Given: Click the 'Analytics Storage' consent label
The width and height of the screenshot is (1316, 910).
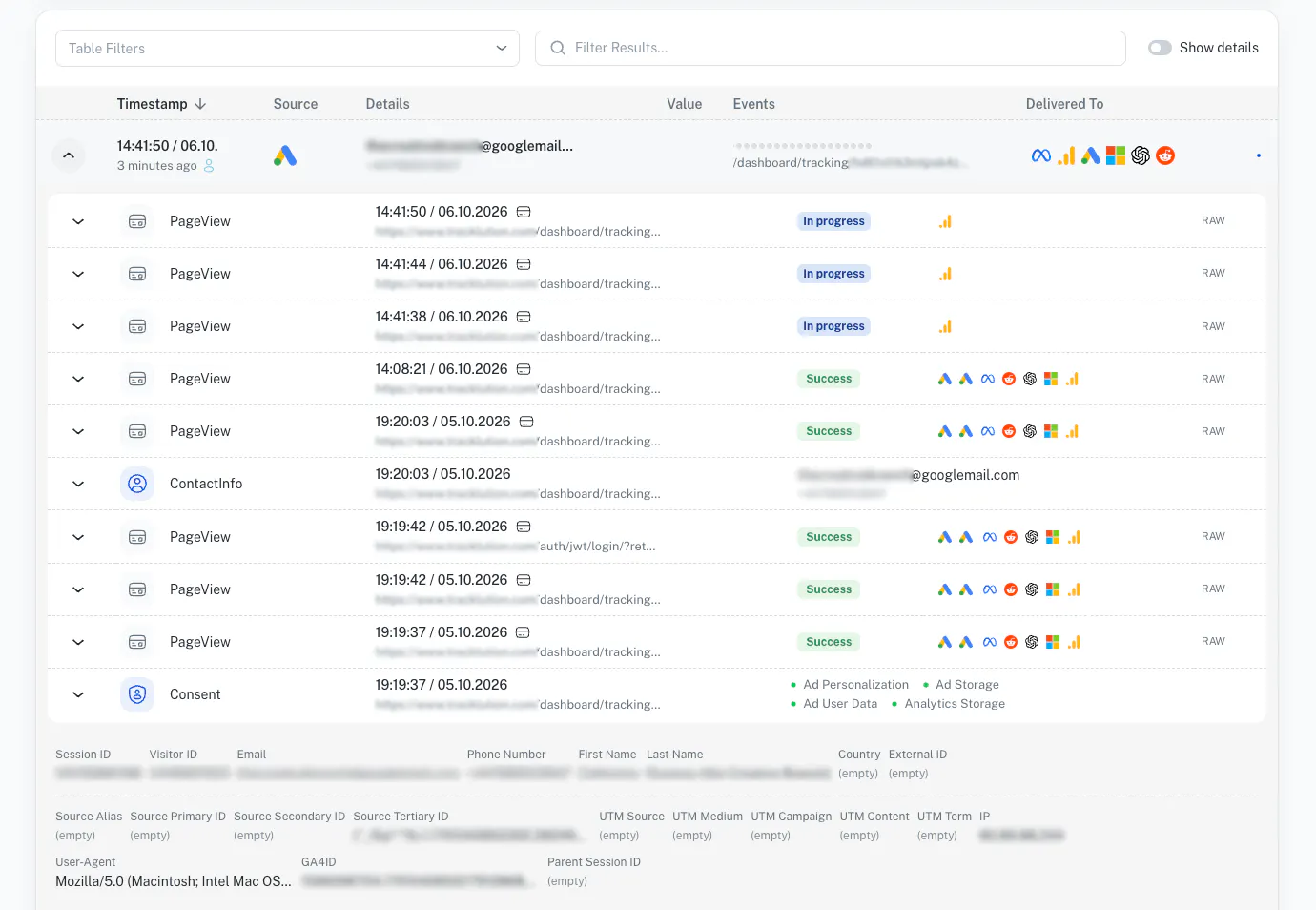Looking at the screenshot, I should (x=955, y=704).
